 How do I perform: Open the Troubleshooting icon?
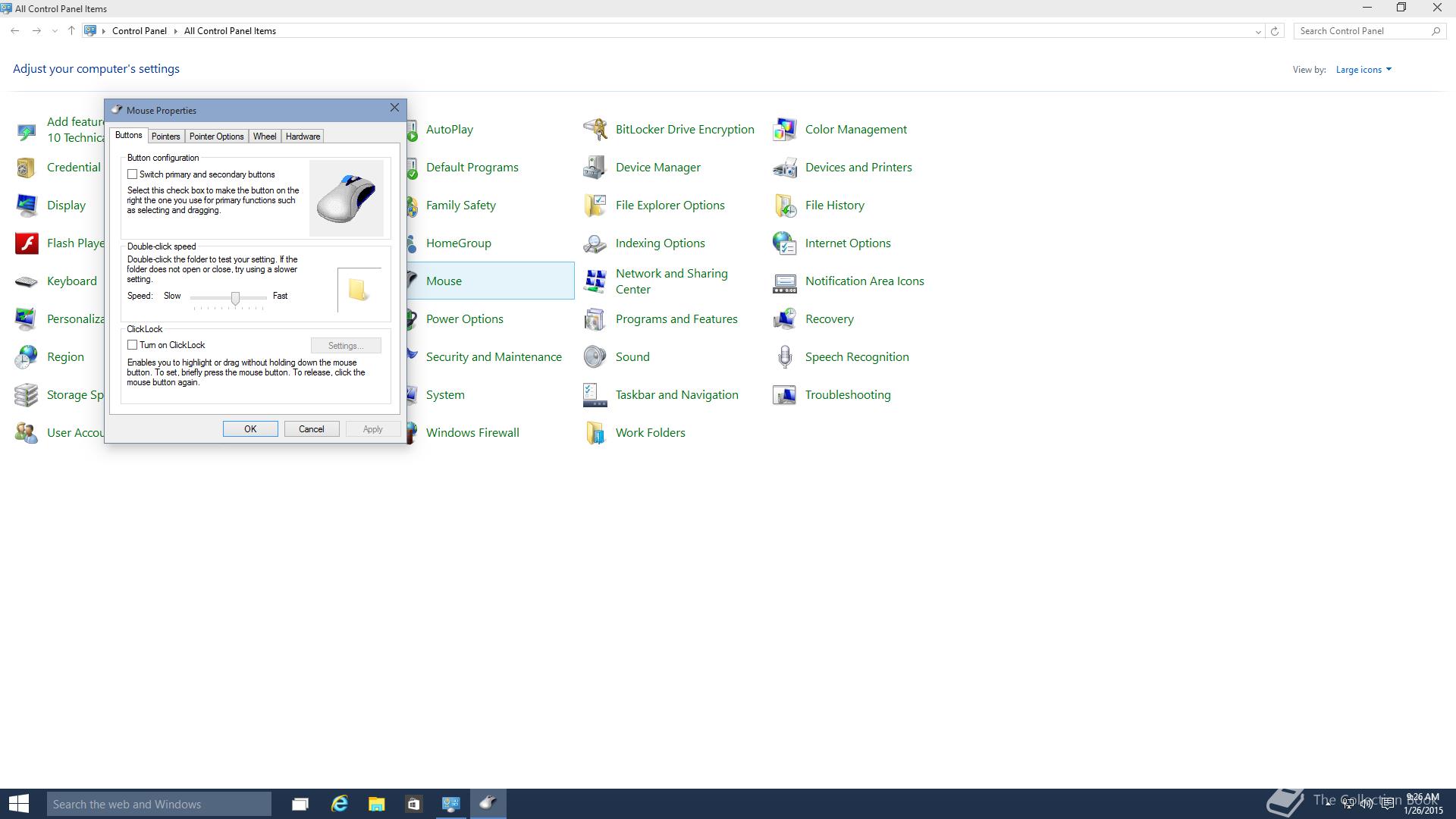pyautogui.click(x=785, y=394)
